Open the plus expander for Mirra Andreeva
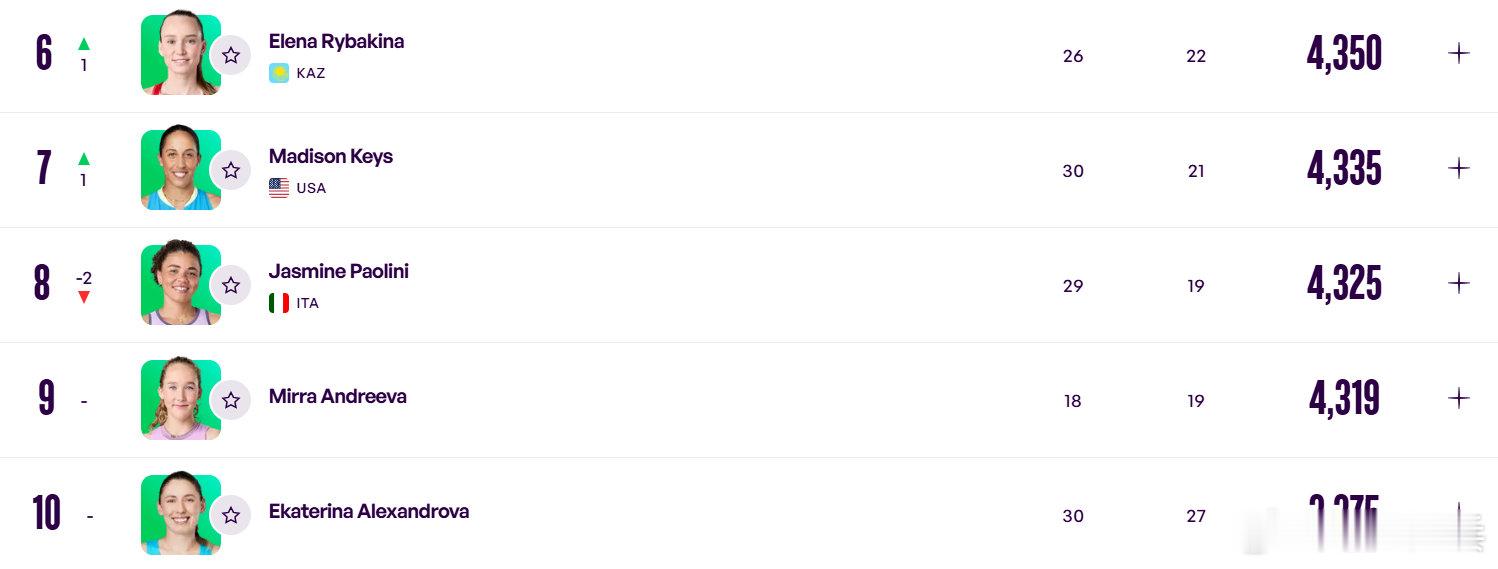This screenshot has width=1498, height=569. click(1459, 398)
